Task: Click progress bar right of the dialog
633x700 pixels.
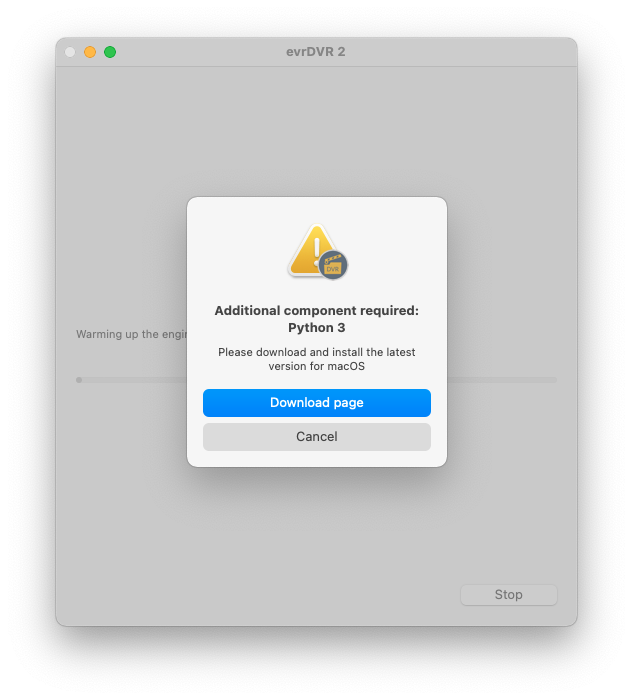Action: [502, 380]
